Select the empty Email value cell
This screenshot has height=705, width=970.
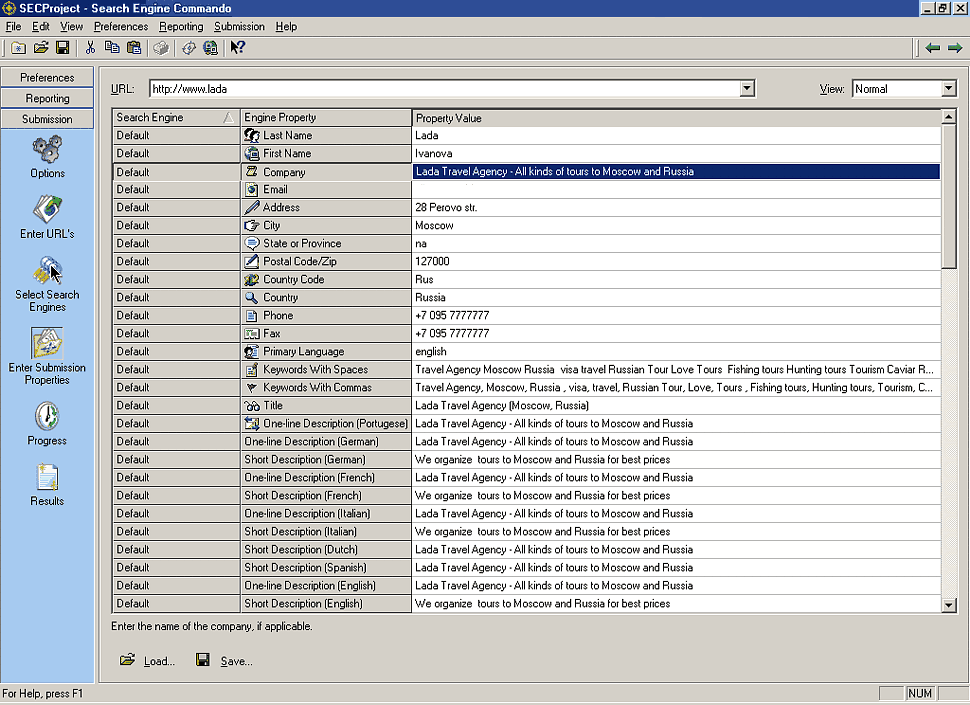coord(676,189)
